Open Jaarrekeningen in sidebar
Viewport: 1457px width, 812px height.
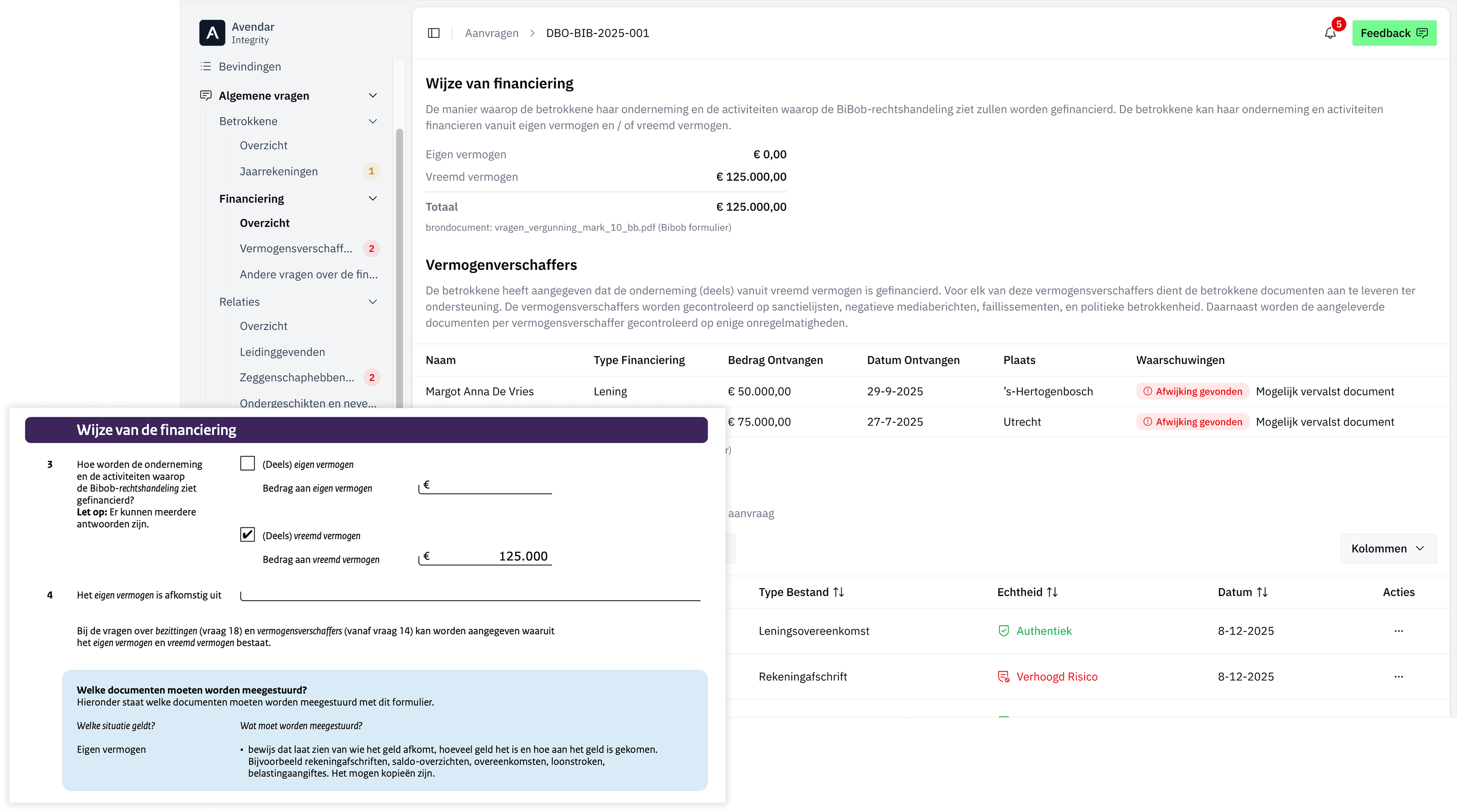[x=279, y=172]
